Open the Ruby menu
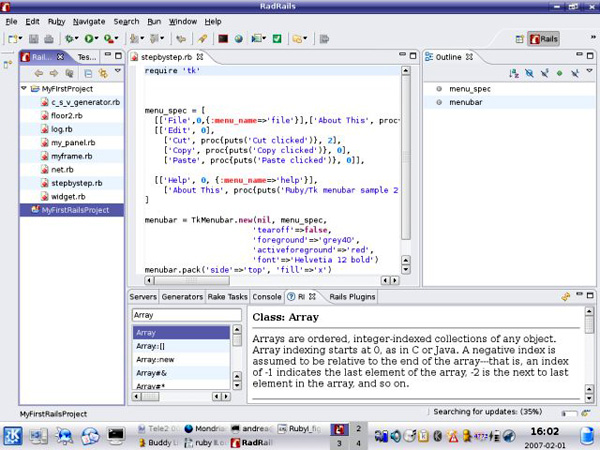This screenshot has width=600, height=450. click(56, 21)
